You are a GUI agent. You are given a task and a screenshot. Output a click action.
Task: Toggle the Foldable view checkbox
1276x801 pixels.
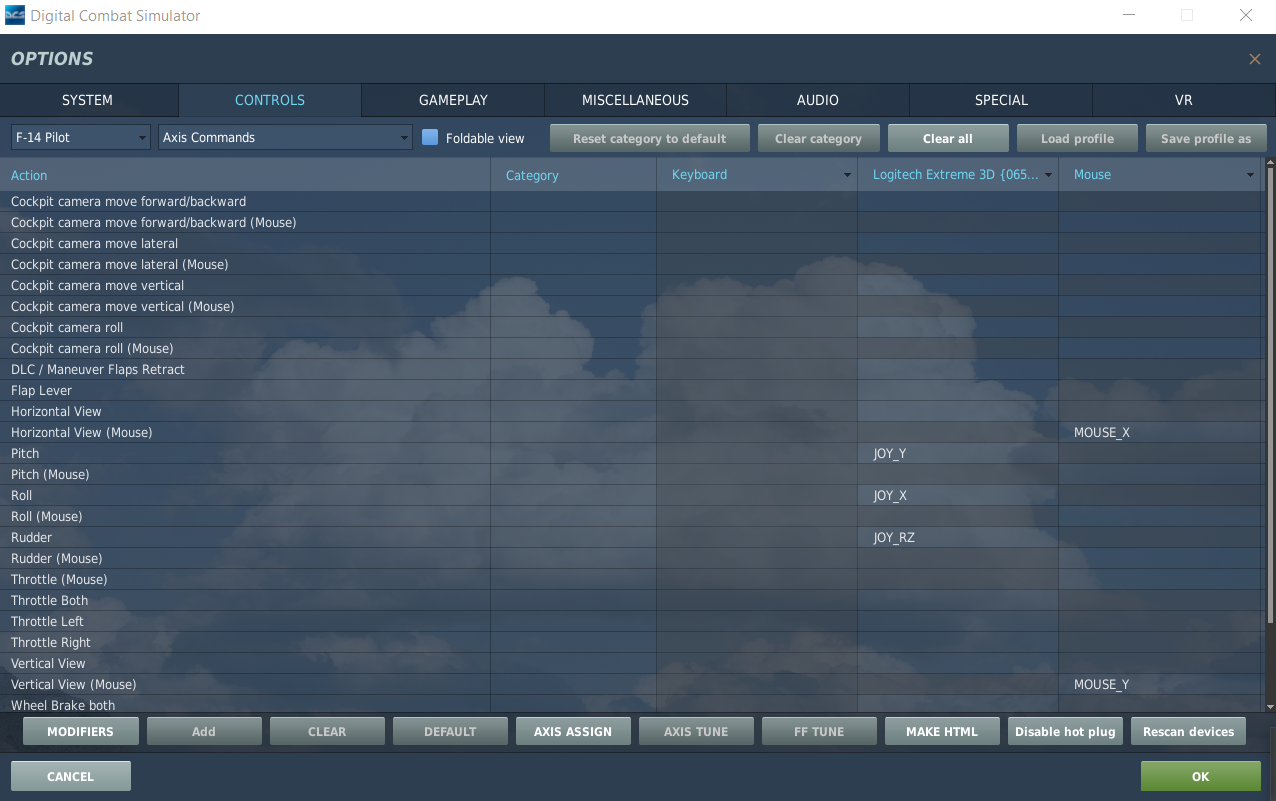click(430, 138)
